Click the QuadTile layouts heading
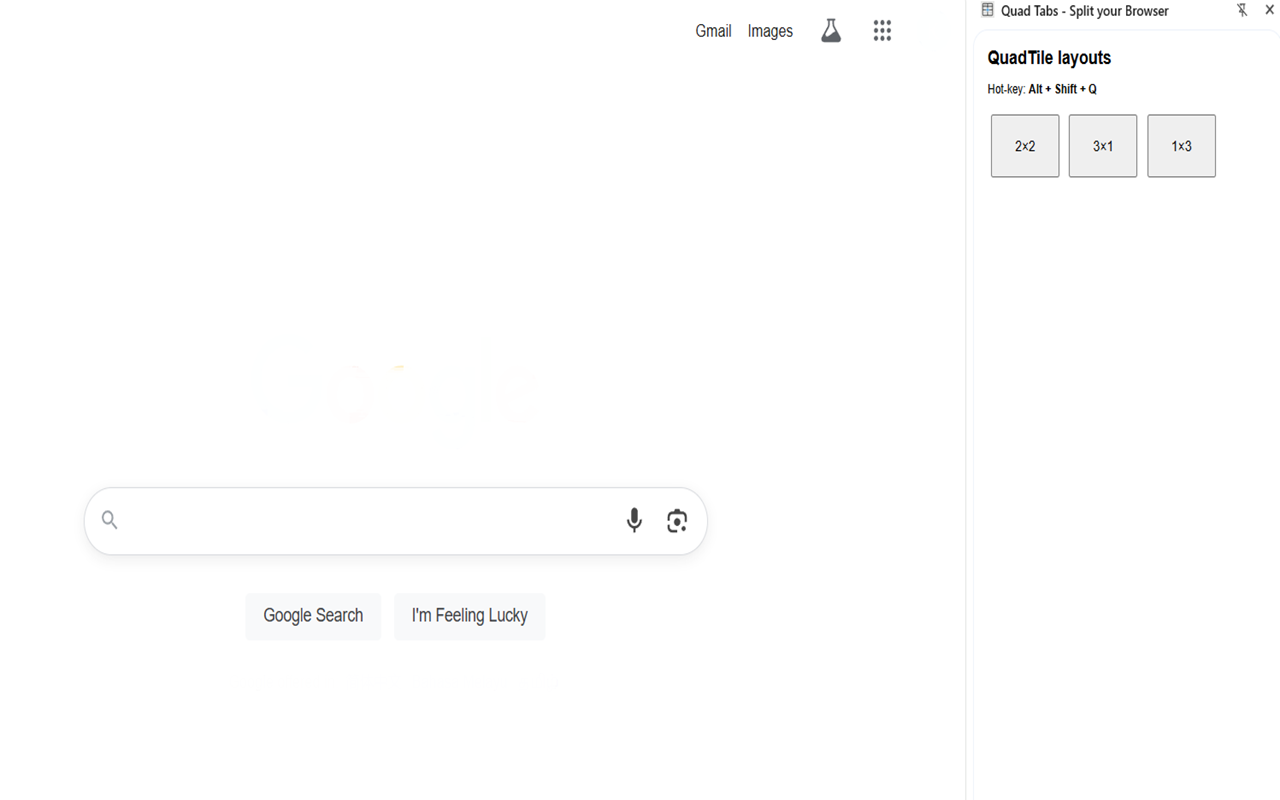This screenshot has width=1280, height=800. tap(1049, 58)
